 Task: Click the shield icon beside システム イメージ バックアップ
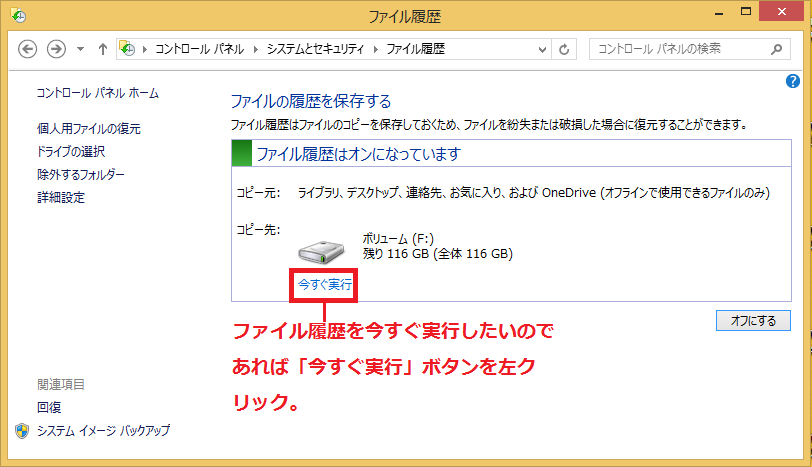click(x=22, y=431)
